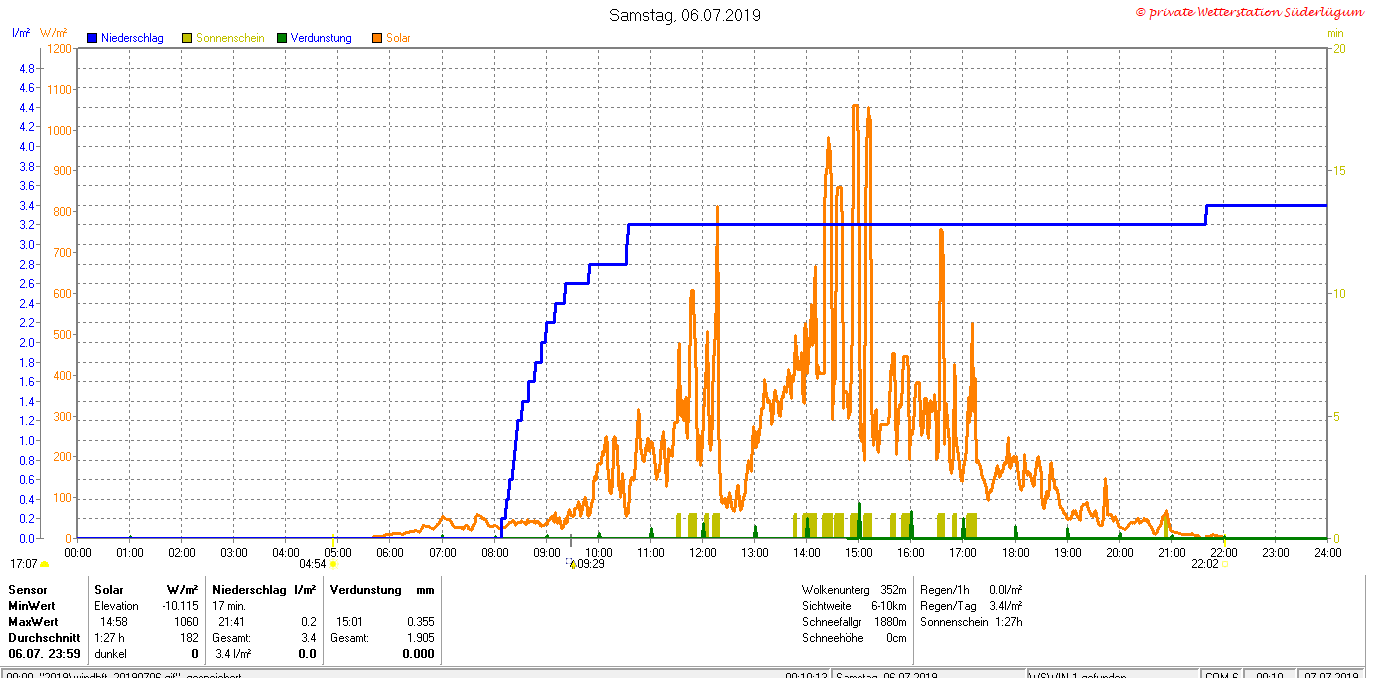Click the 21:41 precipitation max time
Viewport: 1396px width, 678px height.
(232, 622)
